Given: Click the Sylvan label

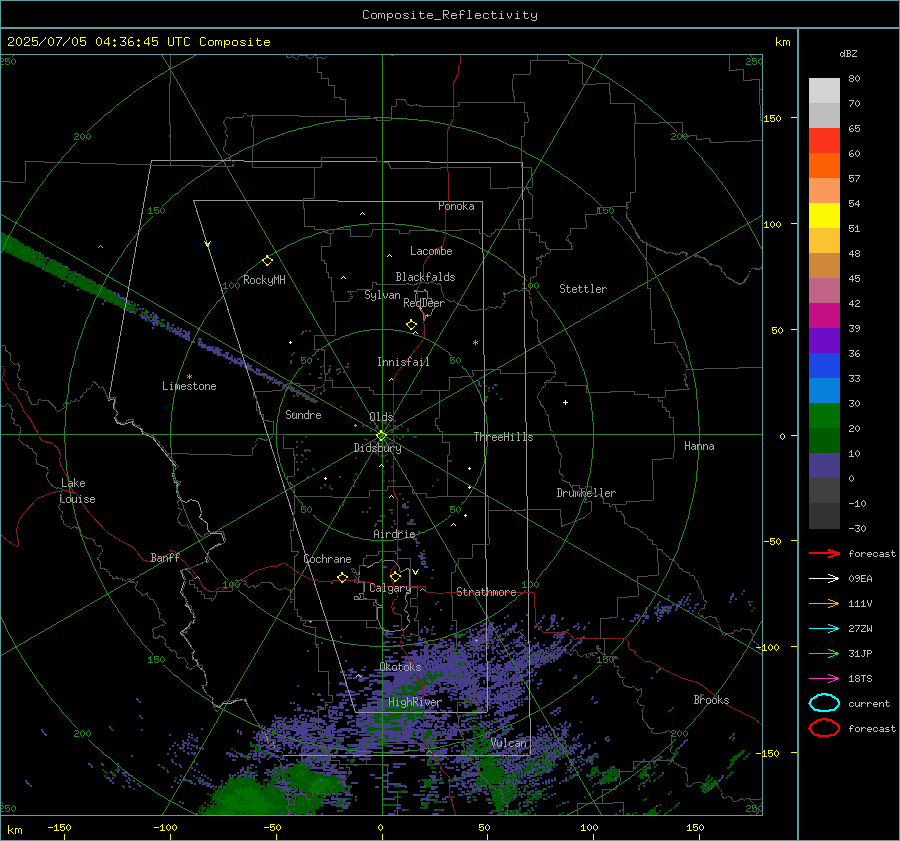Looking at the screenshot, I should [382, 295].
